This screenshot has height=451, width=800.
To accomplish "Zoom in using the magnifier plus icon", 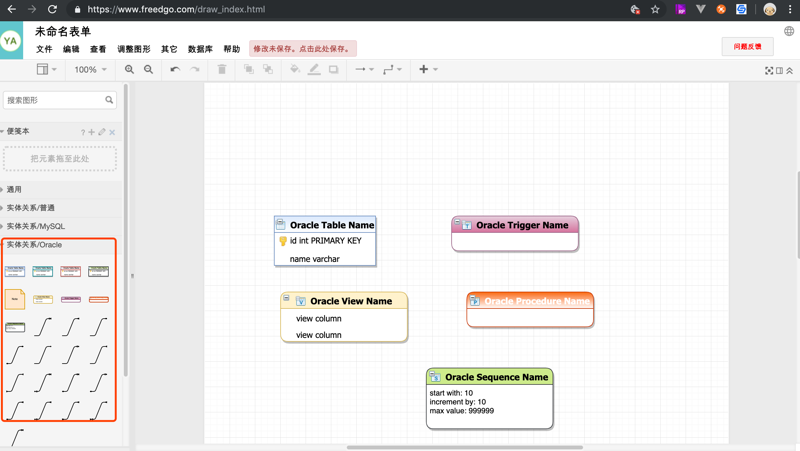I will [129, 69].
